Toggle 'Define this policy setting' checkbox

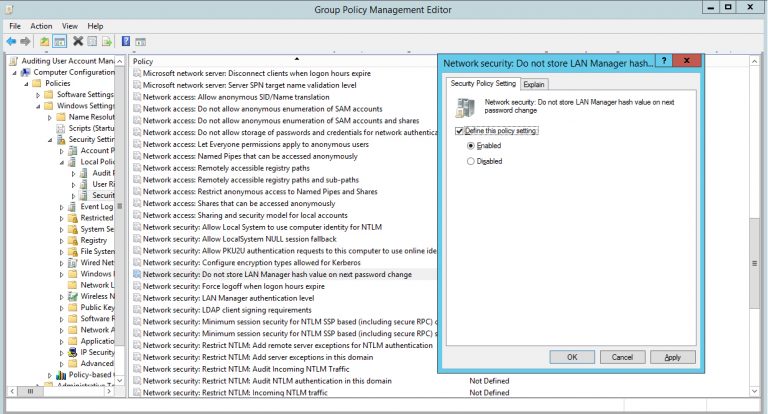click(459, 131)
